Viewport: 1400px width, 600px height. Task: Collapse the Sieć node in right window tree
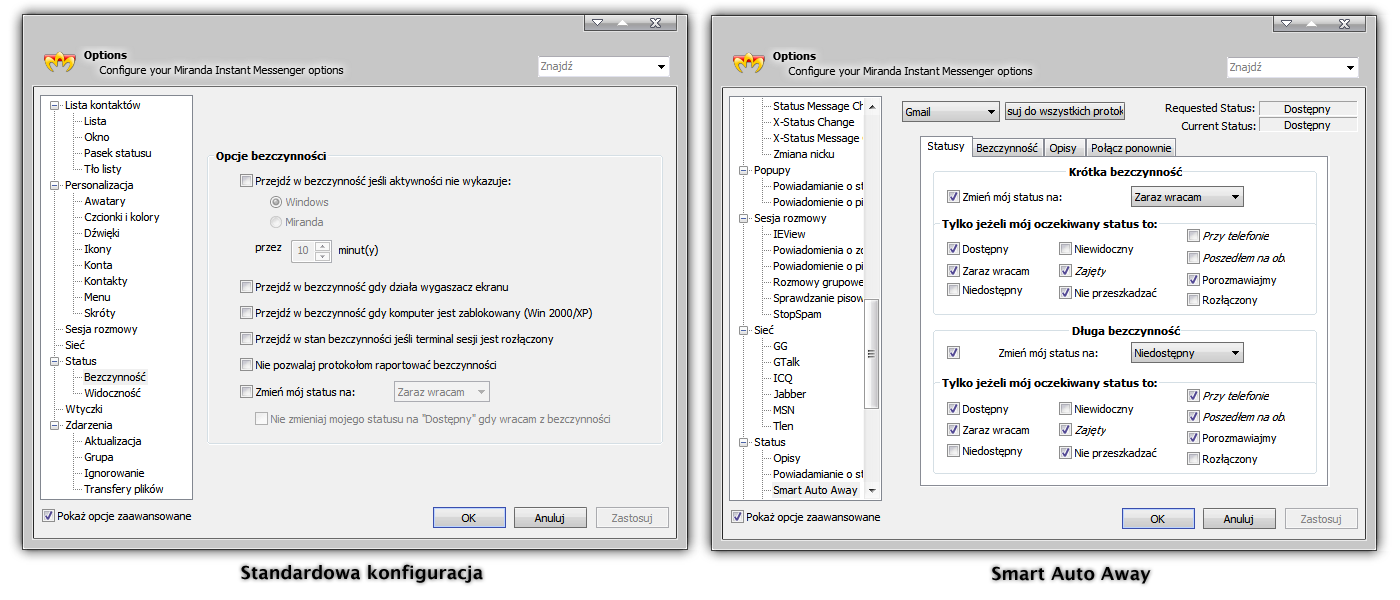(x=744, y=330)
